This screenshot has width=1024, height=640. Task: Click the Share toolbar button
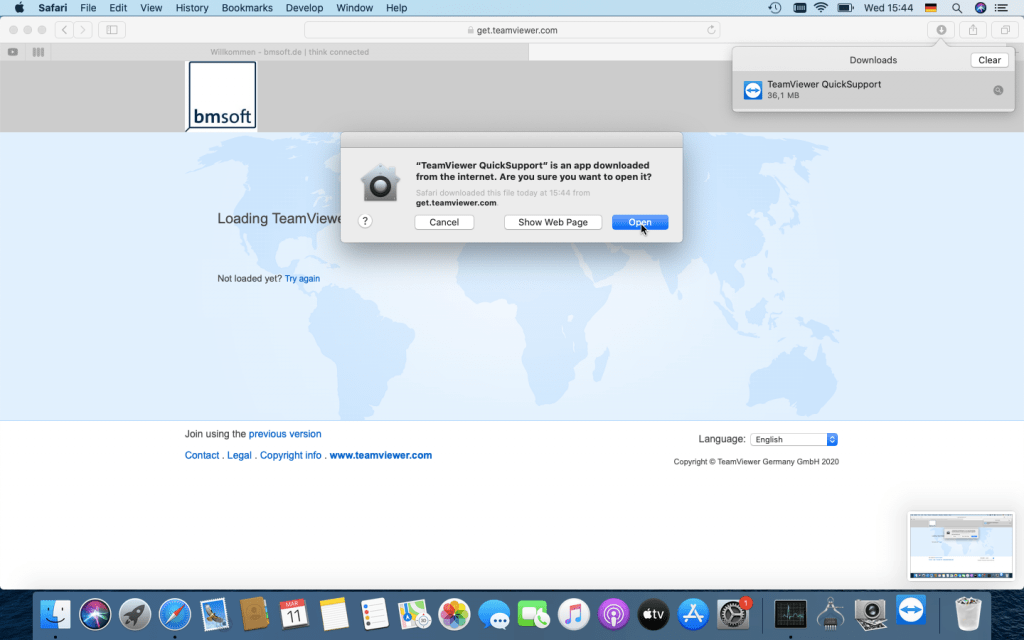click(973, 30)
